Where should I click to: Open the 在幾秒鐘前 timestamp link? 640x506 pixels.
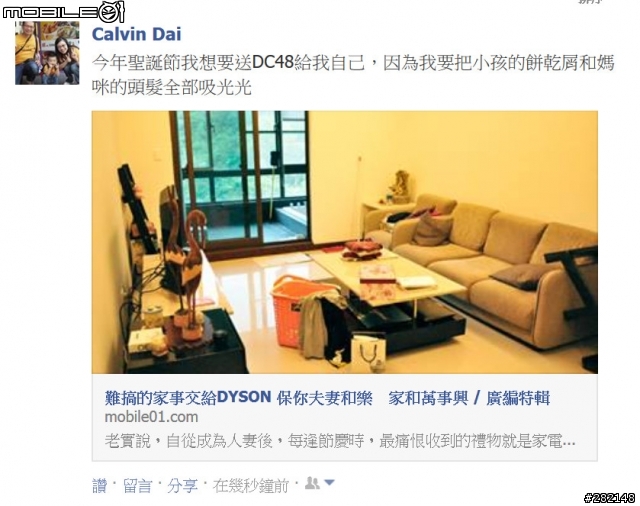(x=251, y=486)
